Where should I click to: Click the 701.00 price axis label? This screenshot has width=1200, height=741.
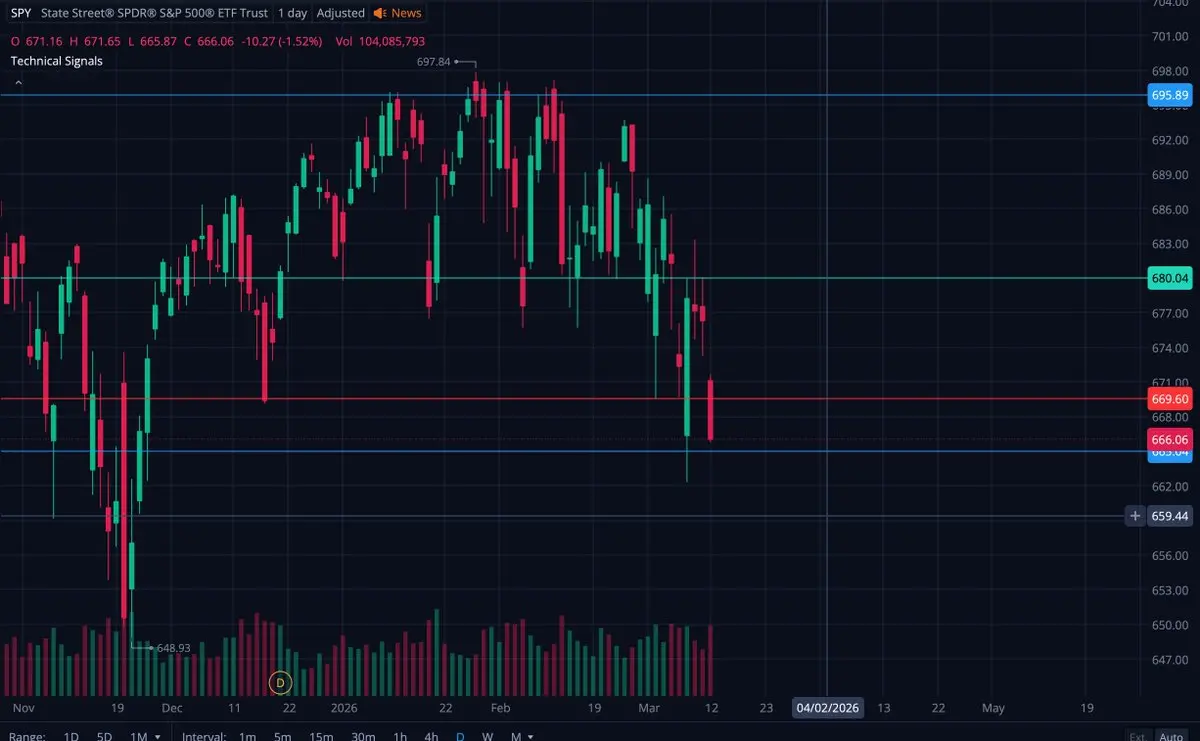pyautogui.click(x=1169, y=37)
